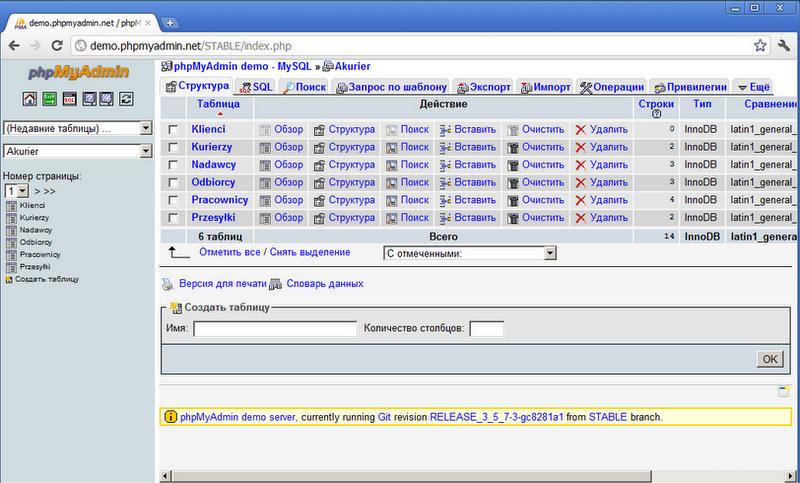The height and width of the screenshot is (483, 800).
Task: Click the Обзор browse icon for Kurierzy
Action: 265,148
